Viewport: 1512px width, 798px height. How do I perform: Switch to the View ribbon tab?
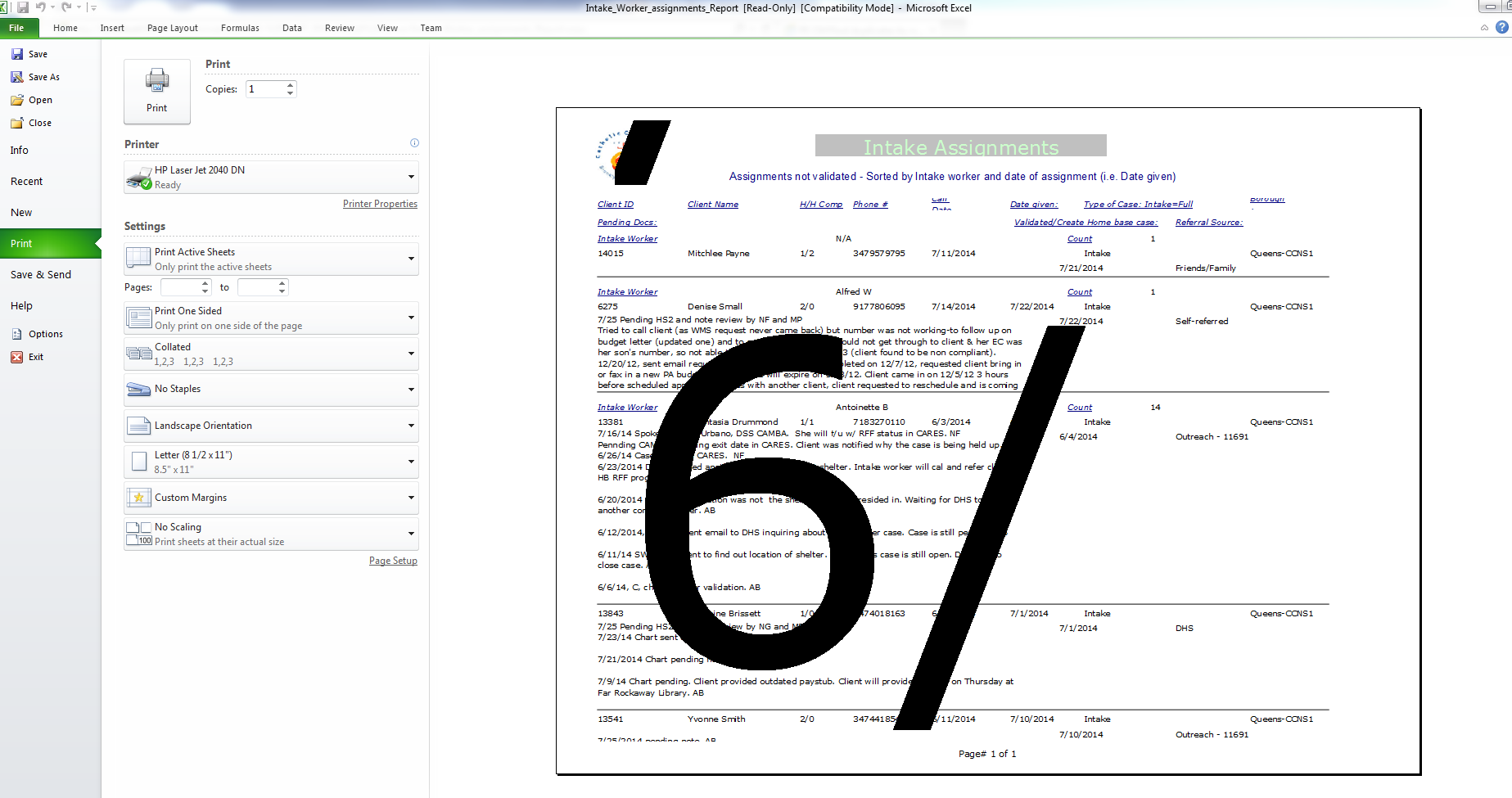point(387,28)
